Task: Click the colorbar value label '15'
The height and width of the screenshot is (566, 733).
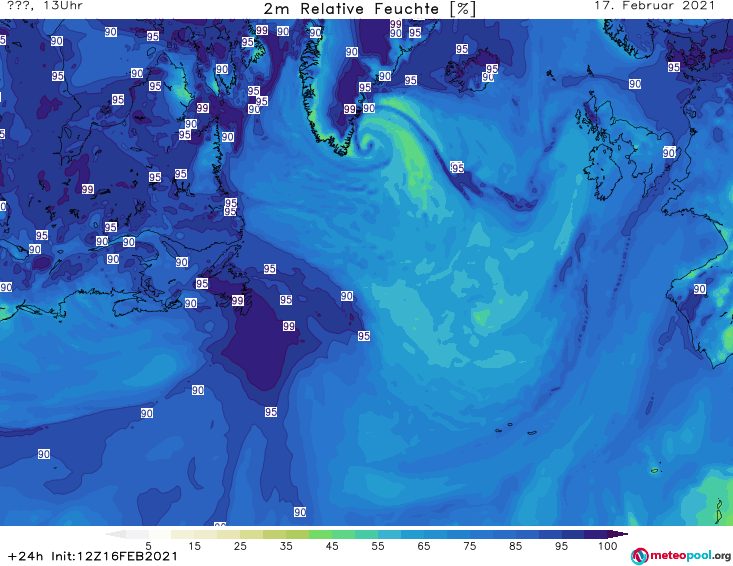Action: pyautogui.click(x=194, y=546)
